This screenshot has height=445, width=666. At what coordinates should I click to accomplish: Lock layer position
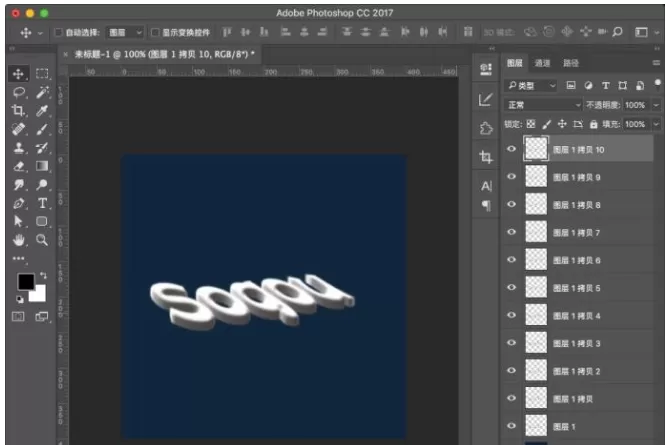tap(562, 124)
